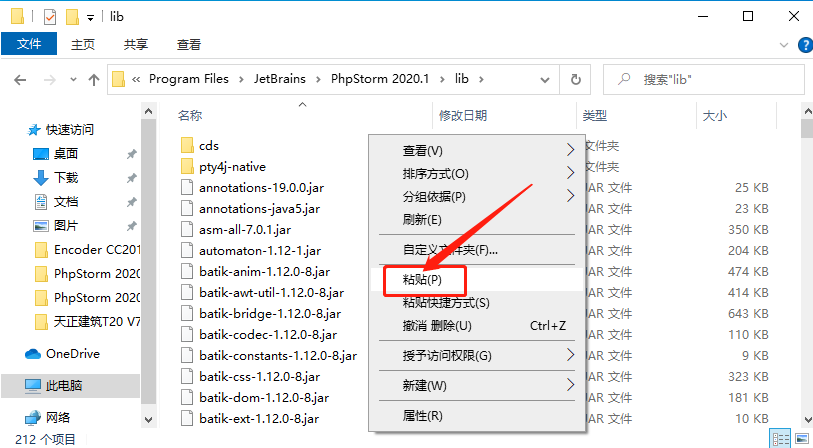Open the recent locations dropdown arrow

point(73,80)
